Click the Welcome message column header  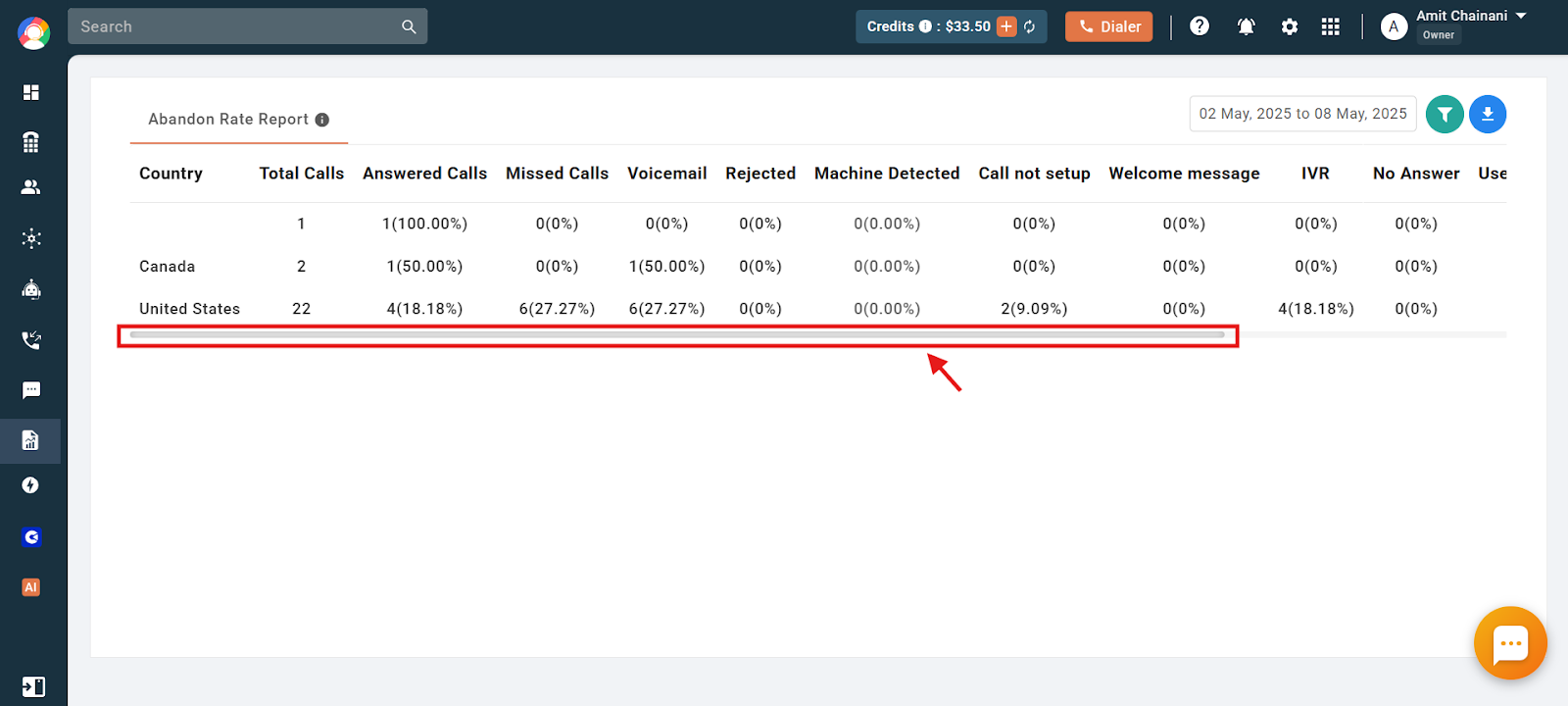[1184, 174]
